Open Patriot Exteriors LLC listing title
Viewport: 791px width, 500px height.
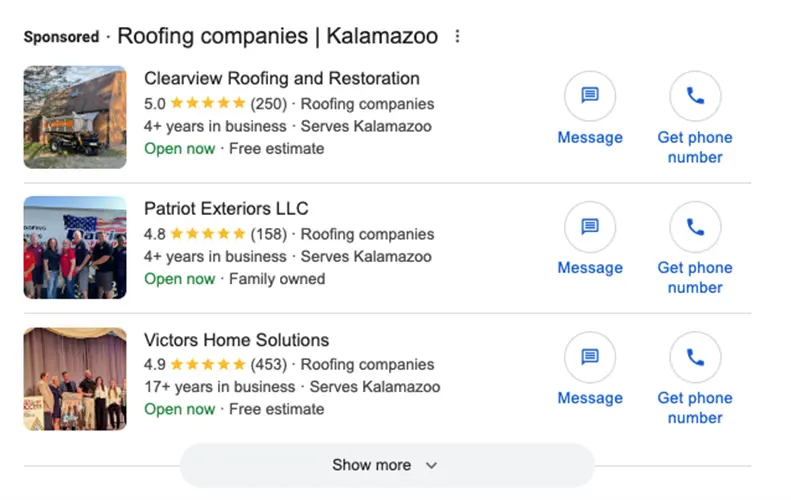pyautogui.click(x=226, y=208)
